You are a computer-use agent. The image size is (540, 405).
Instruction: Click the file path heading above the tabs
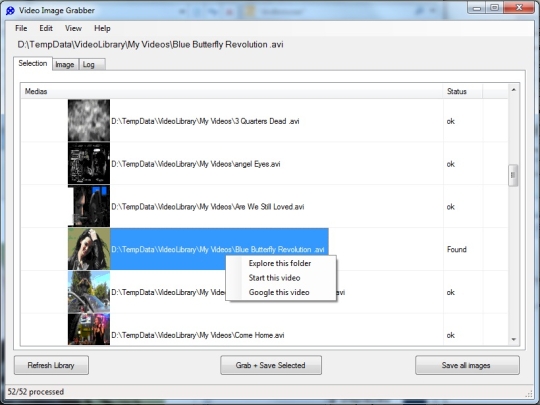(150, 44)
